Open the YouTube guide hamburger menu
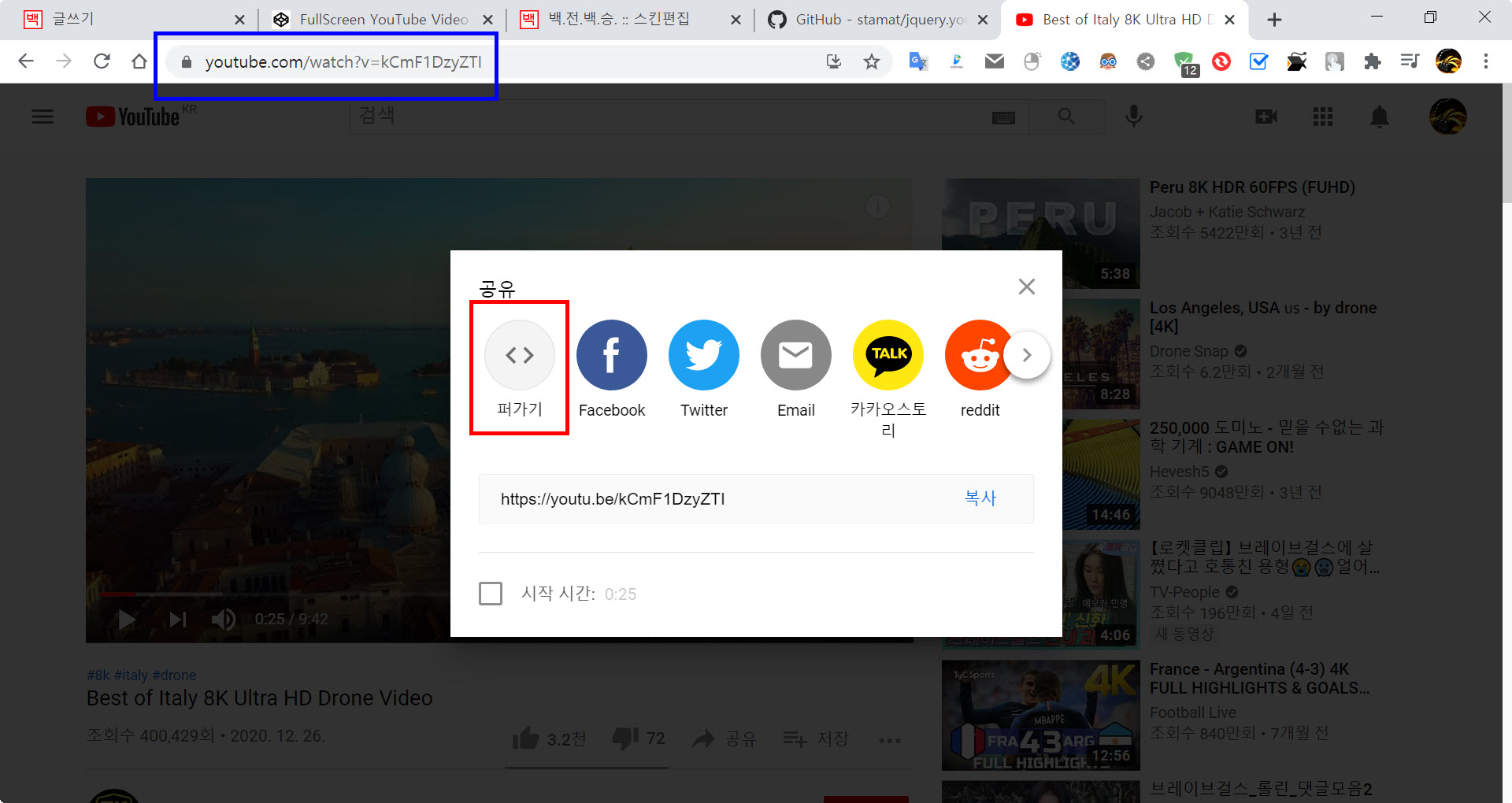The height and width of the screenshot is (803, 1512). [43, 117]
